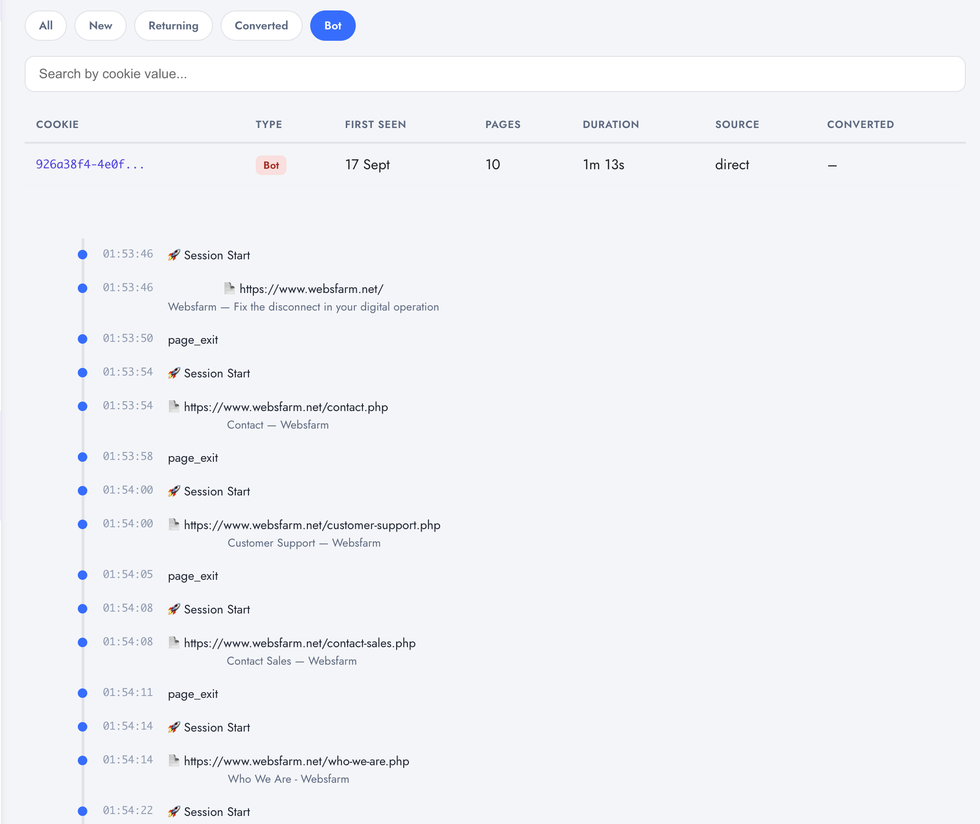The height and width of the screenshot is (824, 980).
Task: Click page icon beside contact.php URL
Action: coord(174,406)
